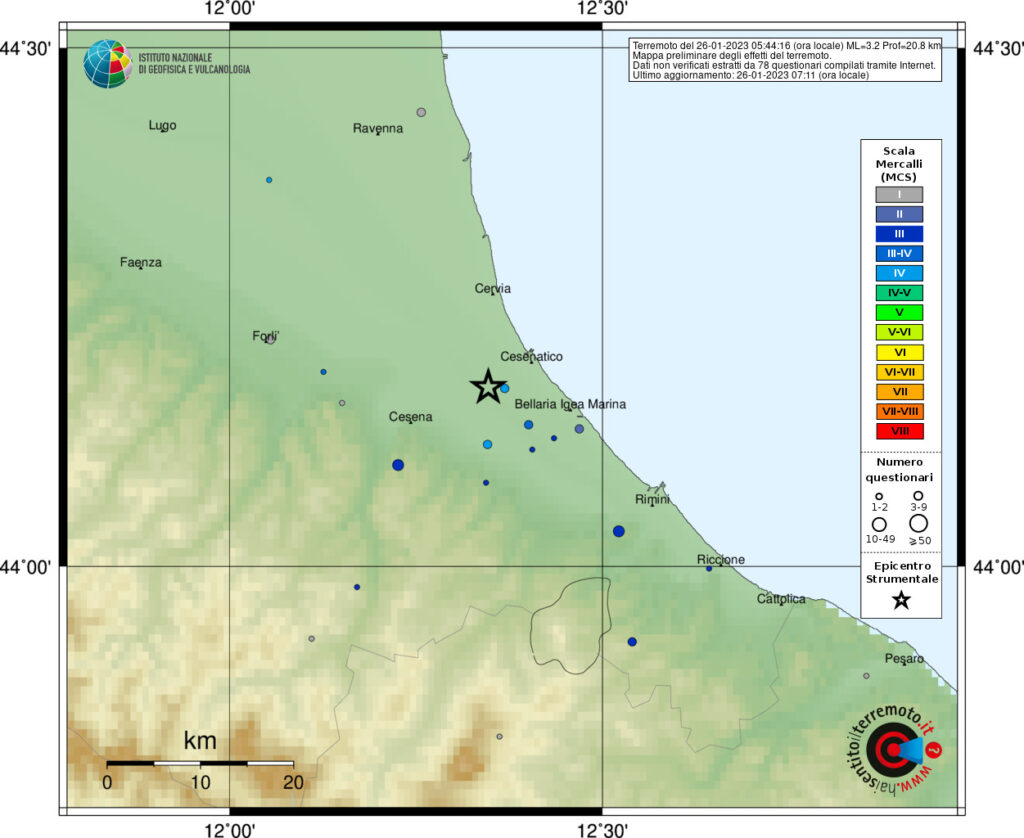Select the grade III swatch in the legend

pyautogui.click(x=899, y=234)
